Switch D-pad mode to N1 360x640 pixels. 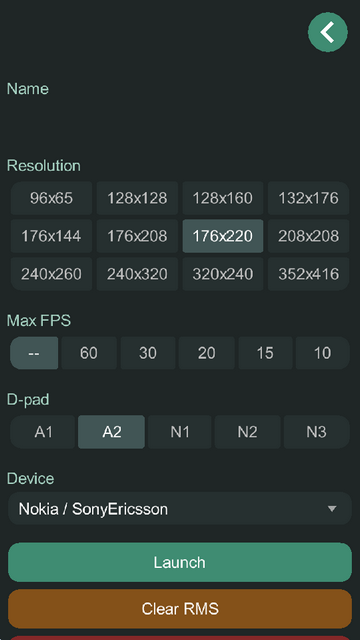180,432
